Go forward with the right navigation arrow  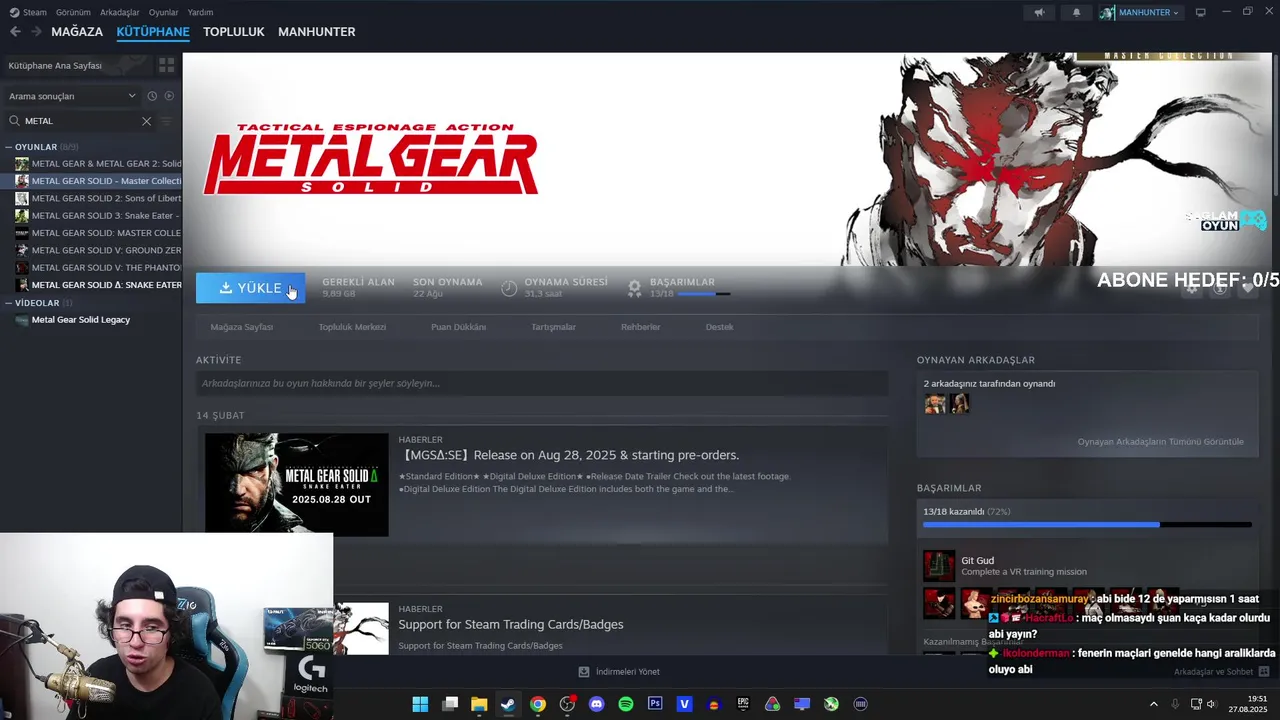(x=36, y=32)
